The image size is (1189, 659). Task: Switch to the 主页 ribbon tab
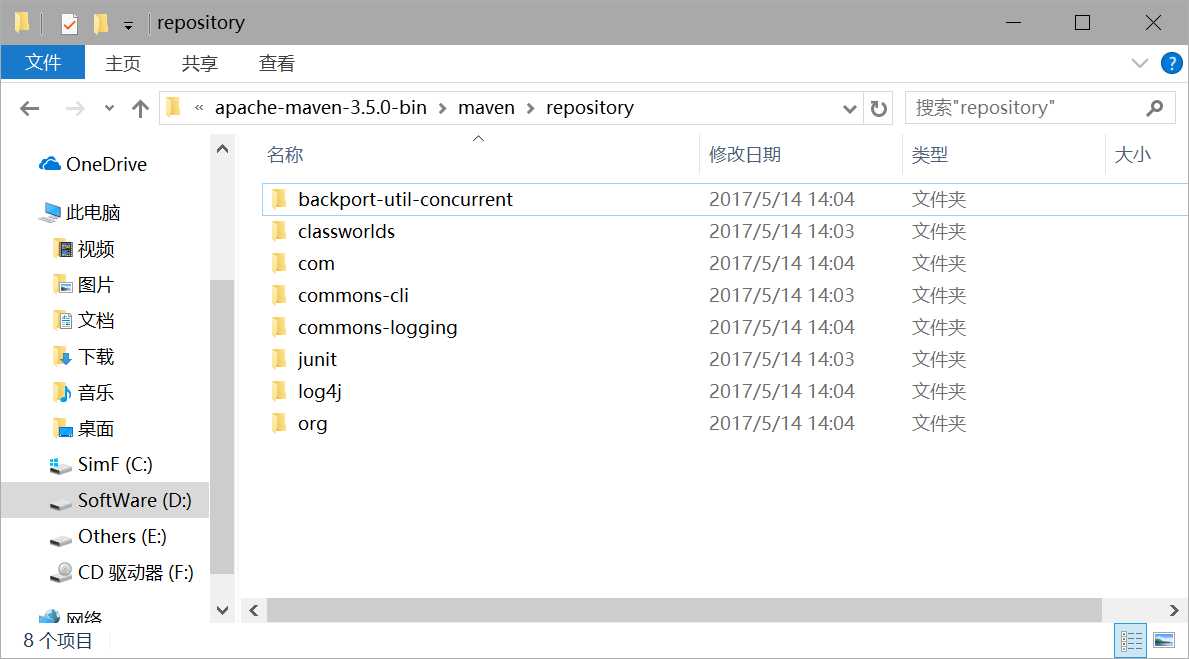coord(123,63)
